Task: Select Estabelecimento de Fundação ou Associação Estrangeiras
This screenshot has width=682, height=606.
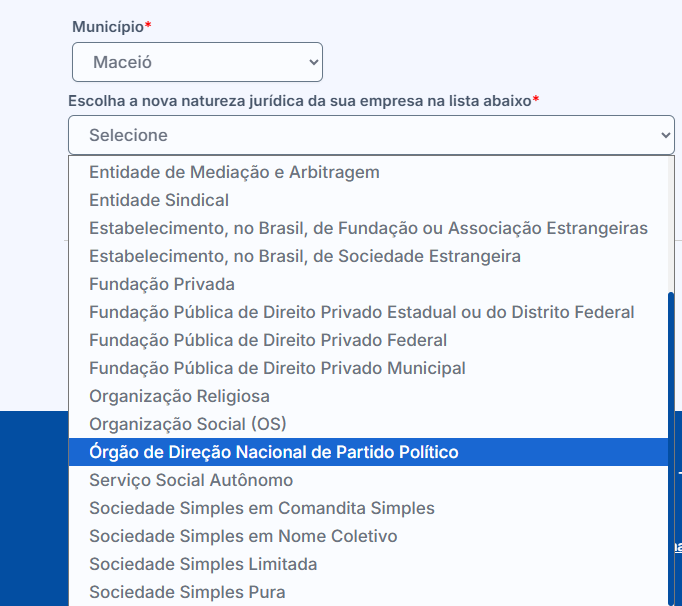Action: tap(368, 228)
